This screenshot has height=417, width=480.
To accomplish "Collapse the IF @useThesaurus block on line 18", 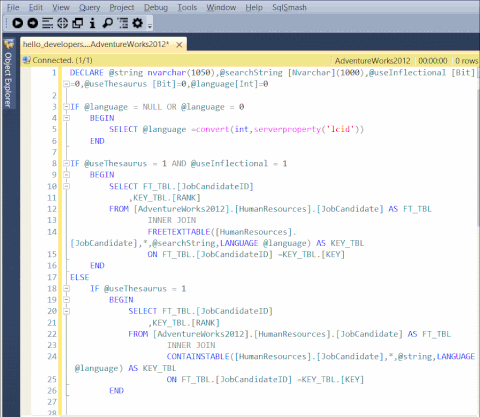I will pyautogui.click(x=66, y=288).
